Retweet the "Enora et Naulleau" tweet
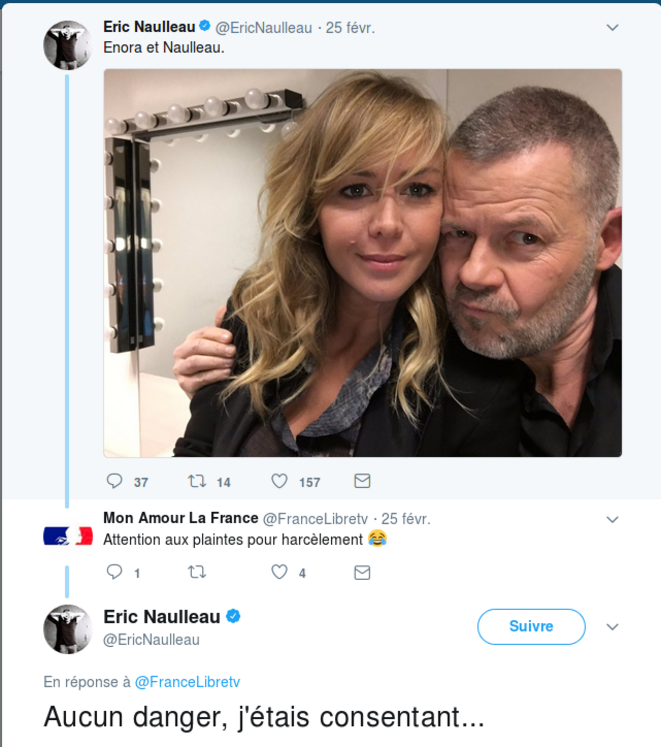The width and height of the screenshot is (661, 747). (197, 481)
